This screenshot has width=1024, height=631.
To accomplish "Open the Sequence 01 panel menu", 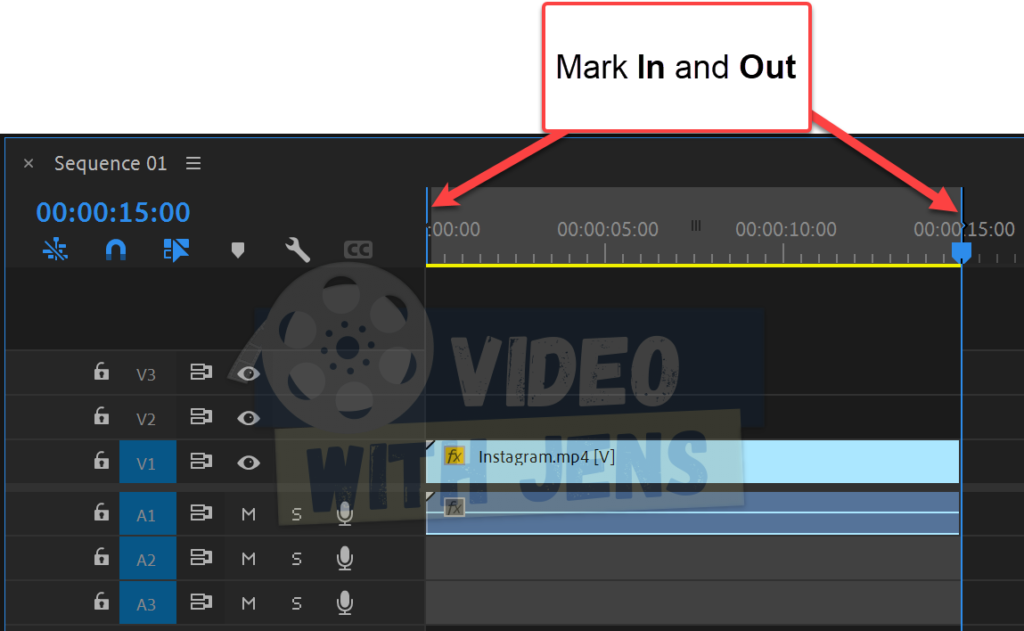I will point(193,163).
